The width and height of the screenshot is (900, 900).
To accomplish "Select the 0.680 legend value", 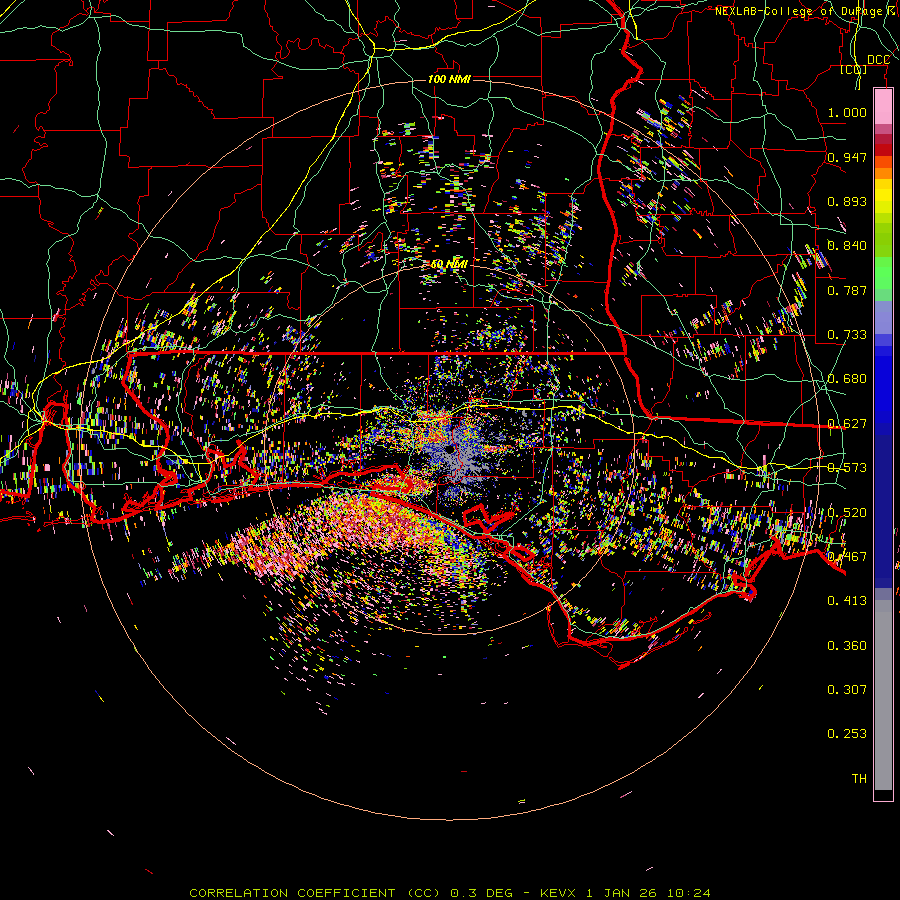I will click(x=847, y=379).
